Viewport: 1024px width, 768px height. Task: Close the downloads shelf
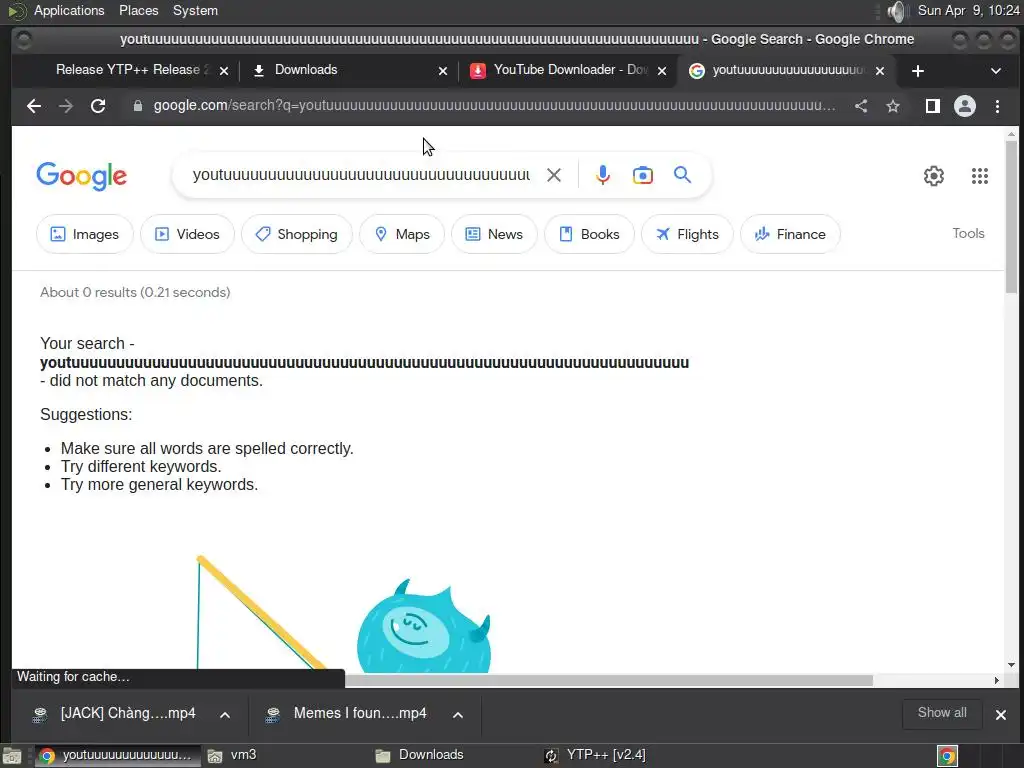click(x=1000, y=714)
